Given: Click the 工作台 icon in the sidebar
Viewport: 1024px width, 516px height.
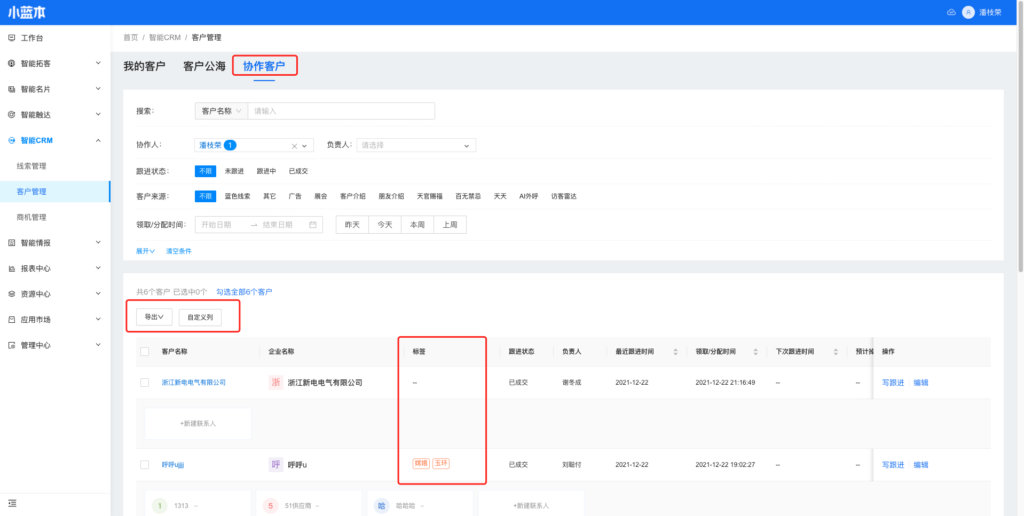Looking at the screenshot, I should pyautogui.click(x=11, y=38).
